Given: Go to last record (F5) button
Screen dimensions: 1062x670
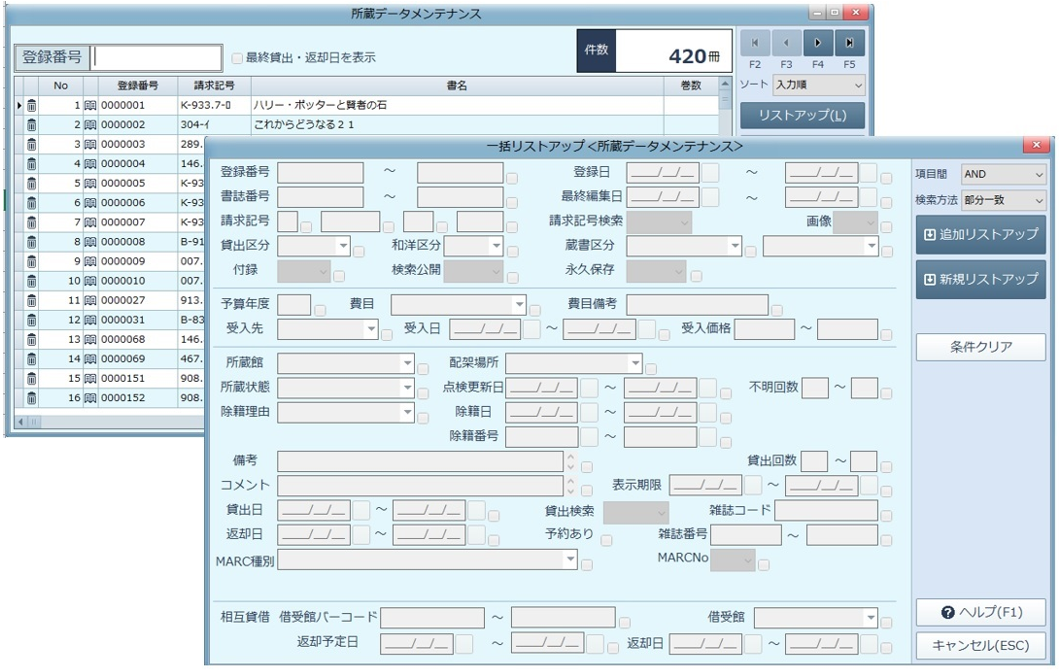Looking at the screenshot, I should 849,43.
